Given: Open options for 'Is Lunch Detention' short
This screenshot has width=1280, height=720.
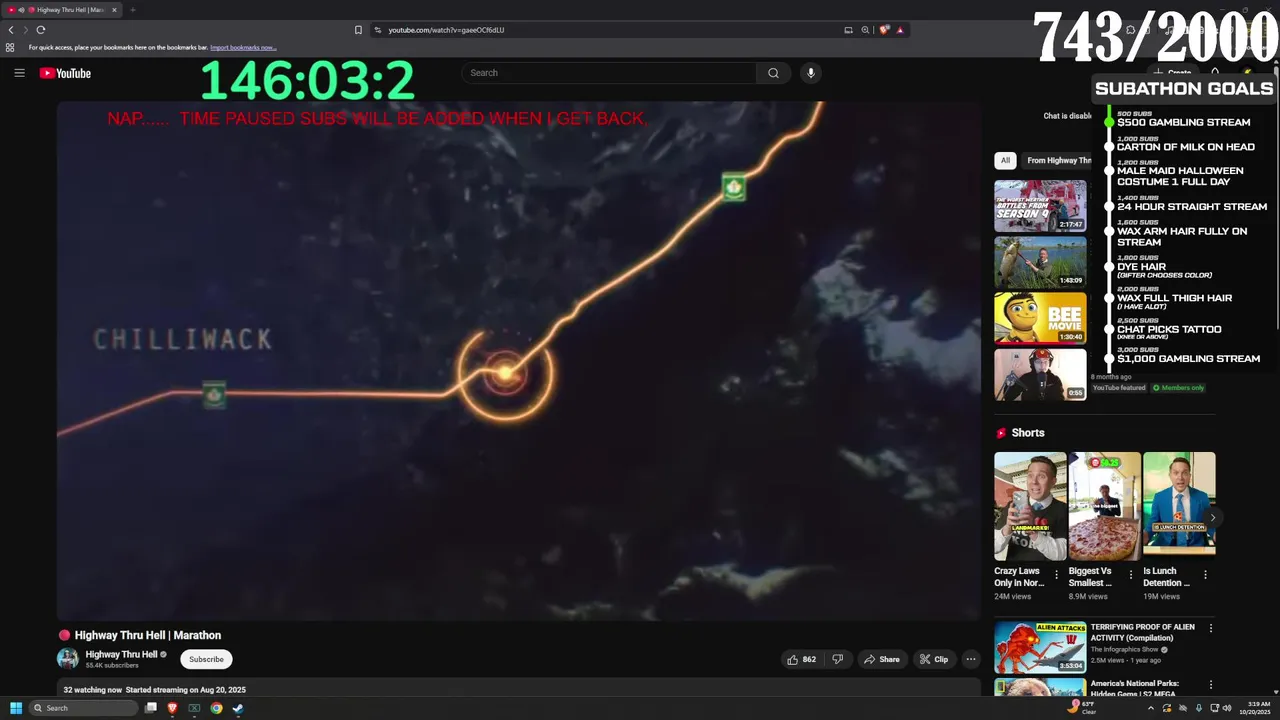Looking at the screenshot, I should pyautogui.click(x=1205, y=575).
